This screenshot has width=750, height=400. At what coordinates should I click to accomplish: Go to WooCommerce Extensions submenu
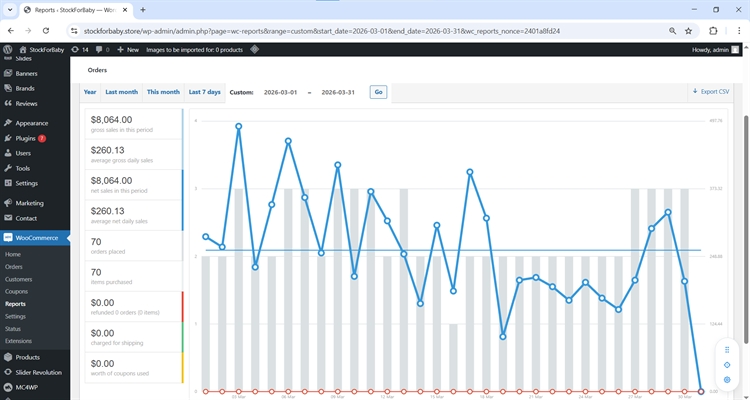pyautogui.click(x=18, y=341)
